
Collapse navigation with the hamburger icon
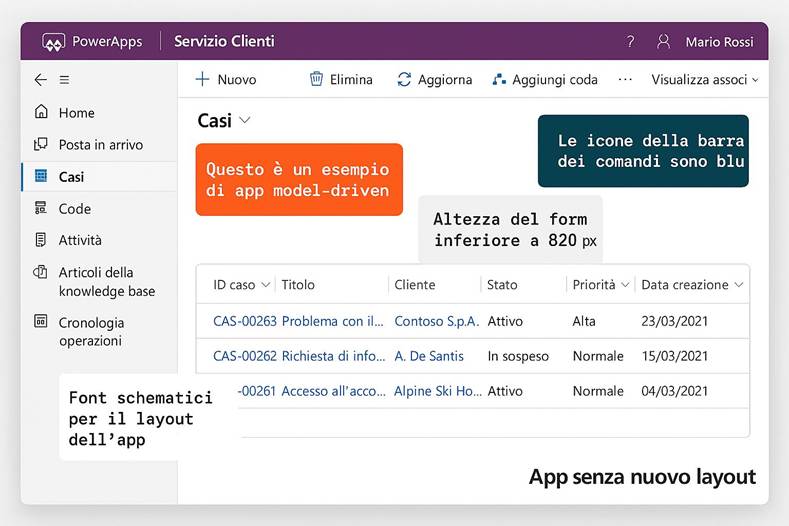pos(64,80)
